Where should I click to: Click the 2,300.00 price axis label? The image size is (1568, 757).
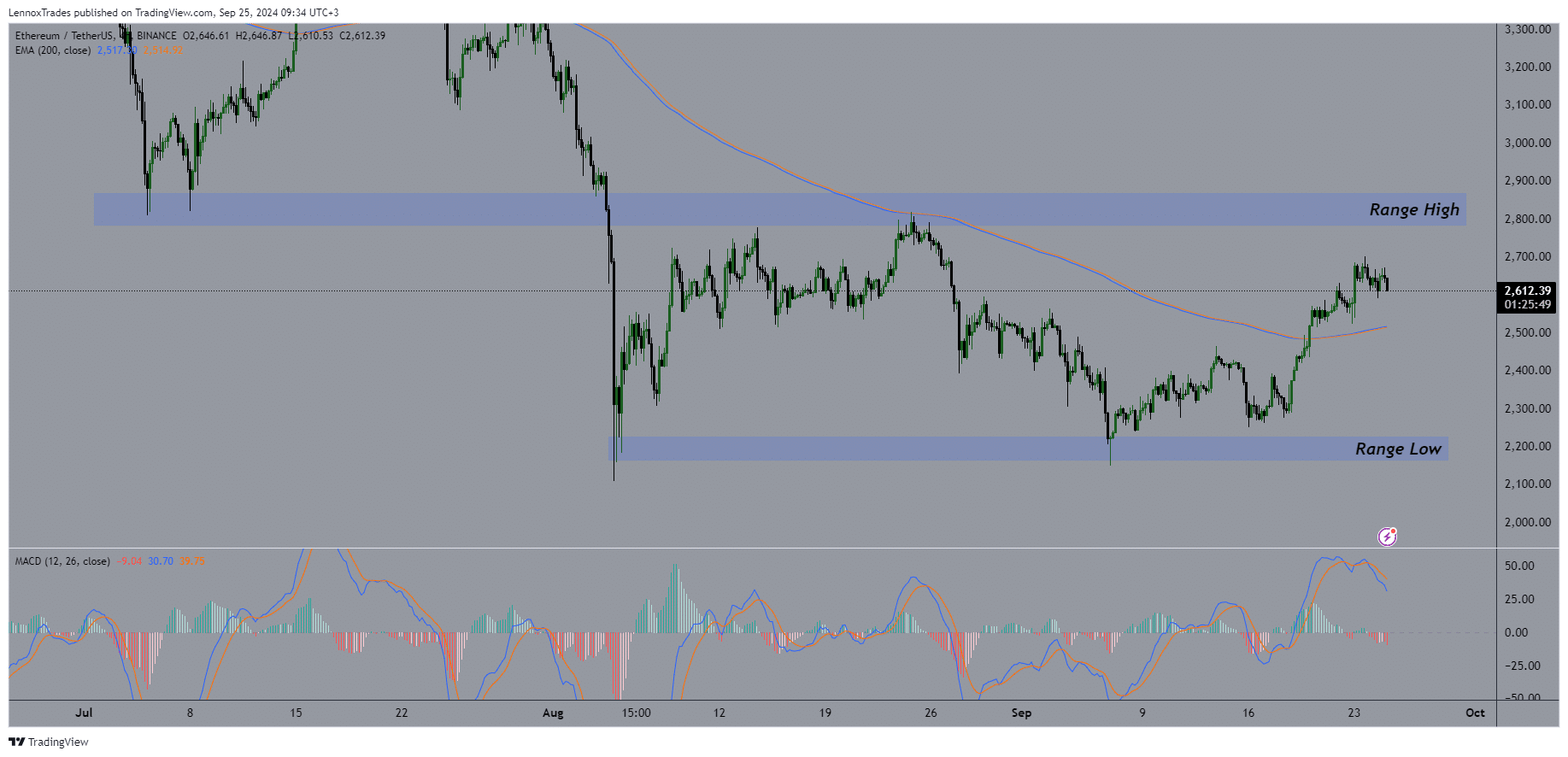click(x=1527, y=408)
